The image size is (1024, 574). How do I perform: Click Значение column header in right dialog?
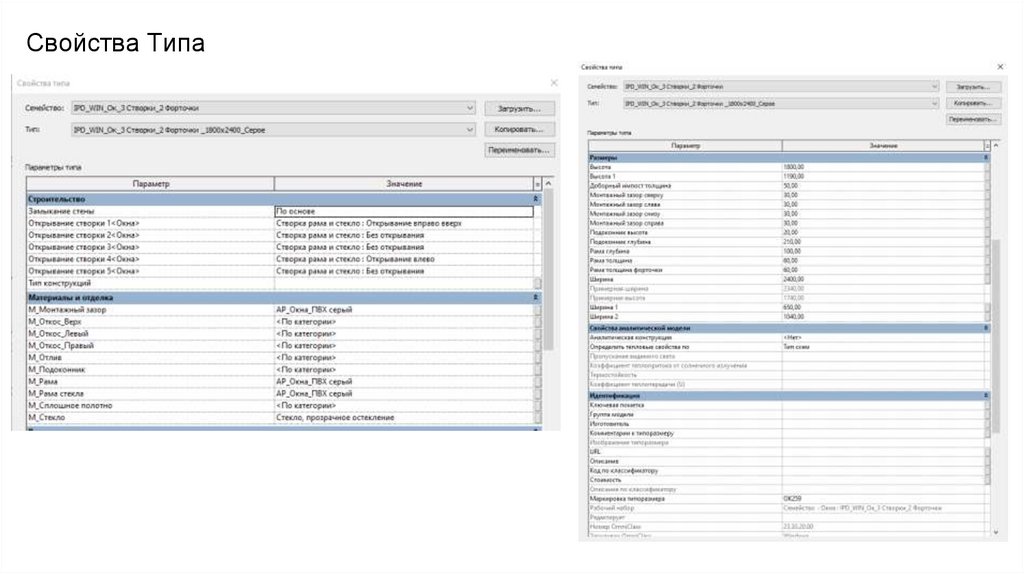pyautogui.click(x=882, y=146)
